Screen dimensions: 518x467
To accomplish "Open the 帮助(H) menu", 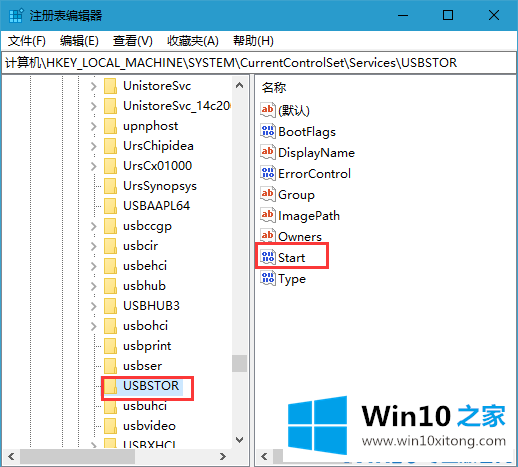I will pos(253,41).
